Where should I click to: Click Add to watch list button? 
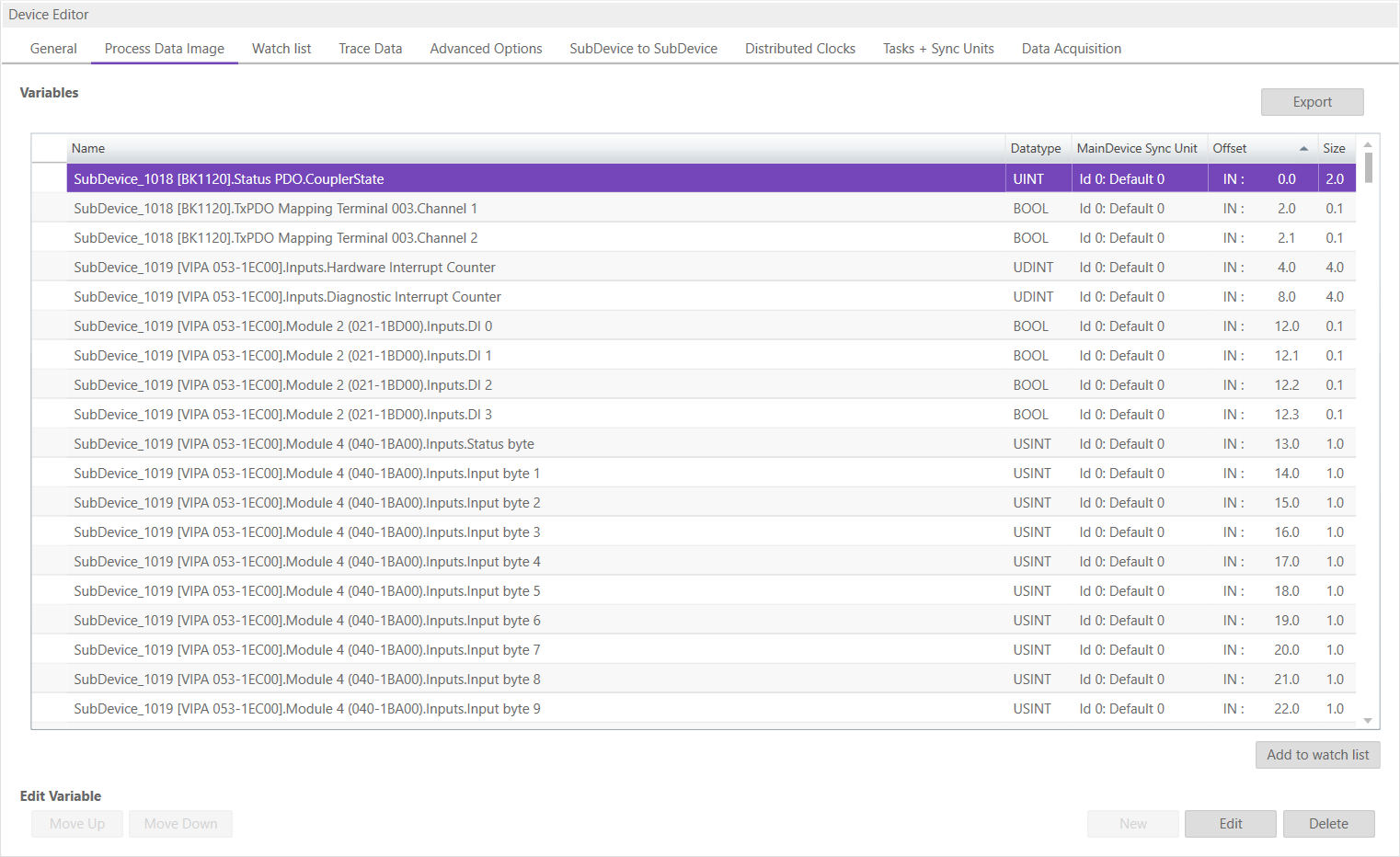(1317, 755)
